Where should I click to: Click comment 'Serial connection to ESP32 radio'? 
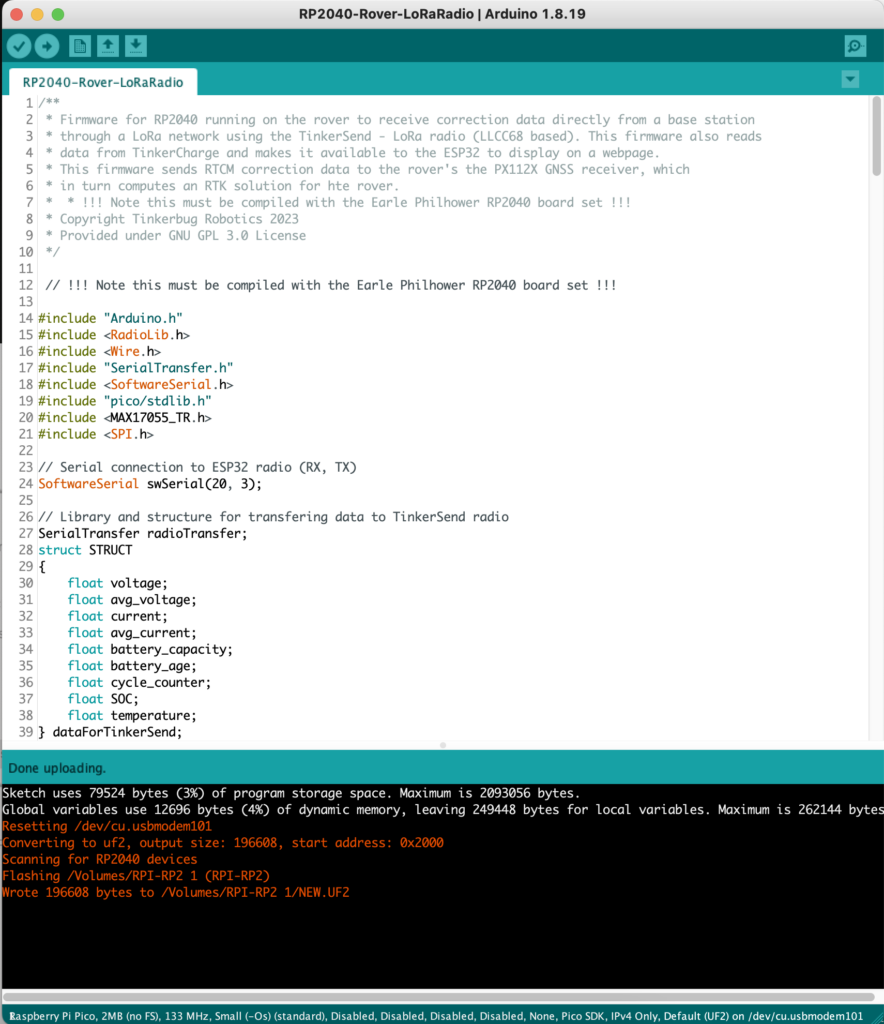pos(197,468)
